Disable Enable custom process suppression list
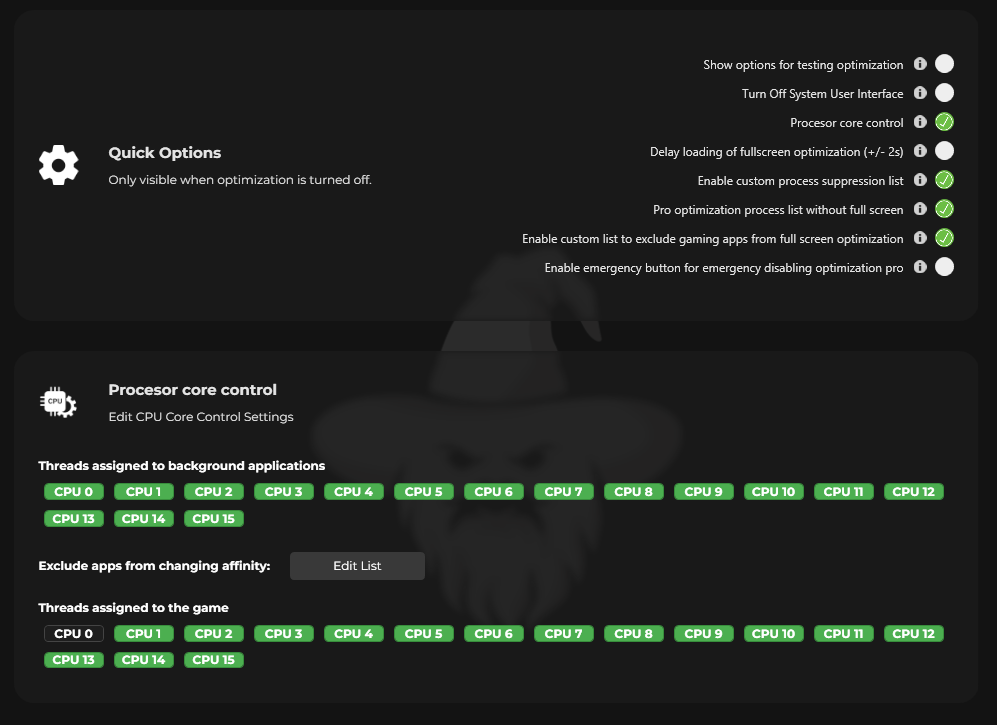The width and height of the screenshot is (997, 725). pyautogui.click(x=943, y=180)
